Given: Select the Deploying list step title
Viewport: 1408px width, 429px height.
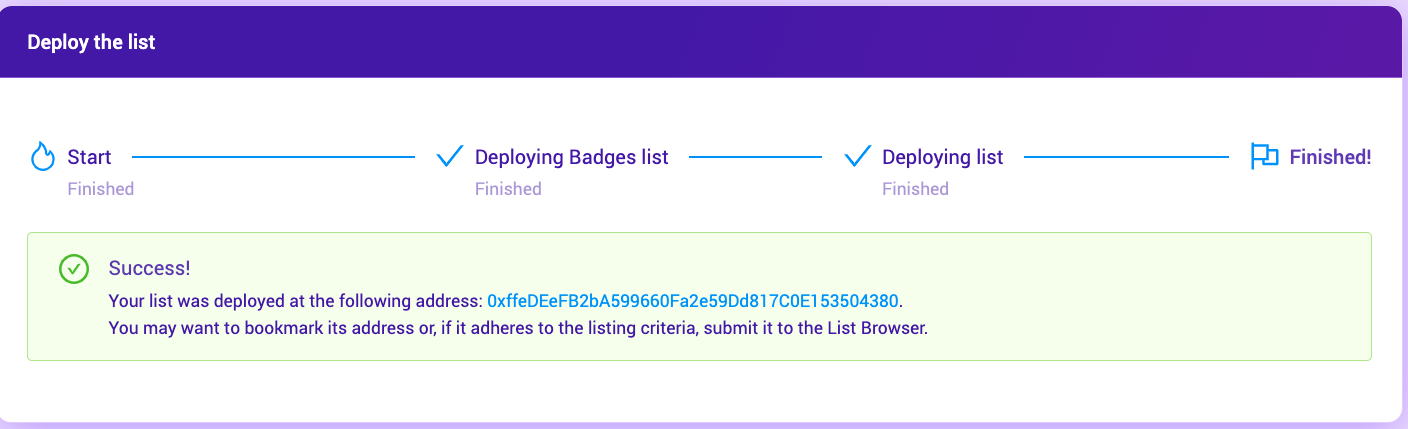Looking at the screenshot, I should tap(942, 157).
